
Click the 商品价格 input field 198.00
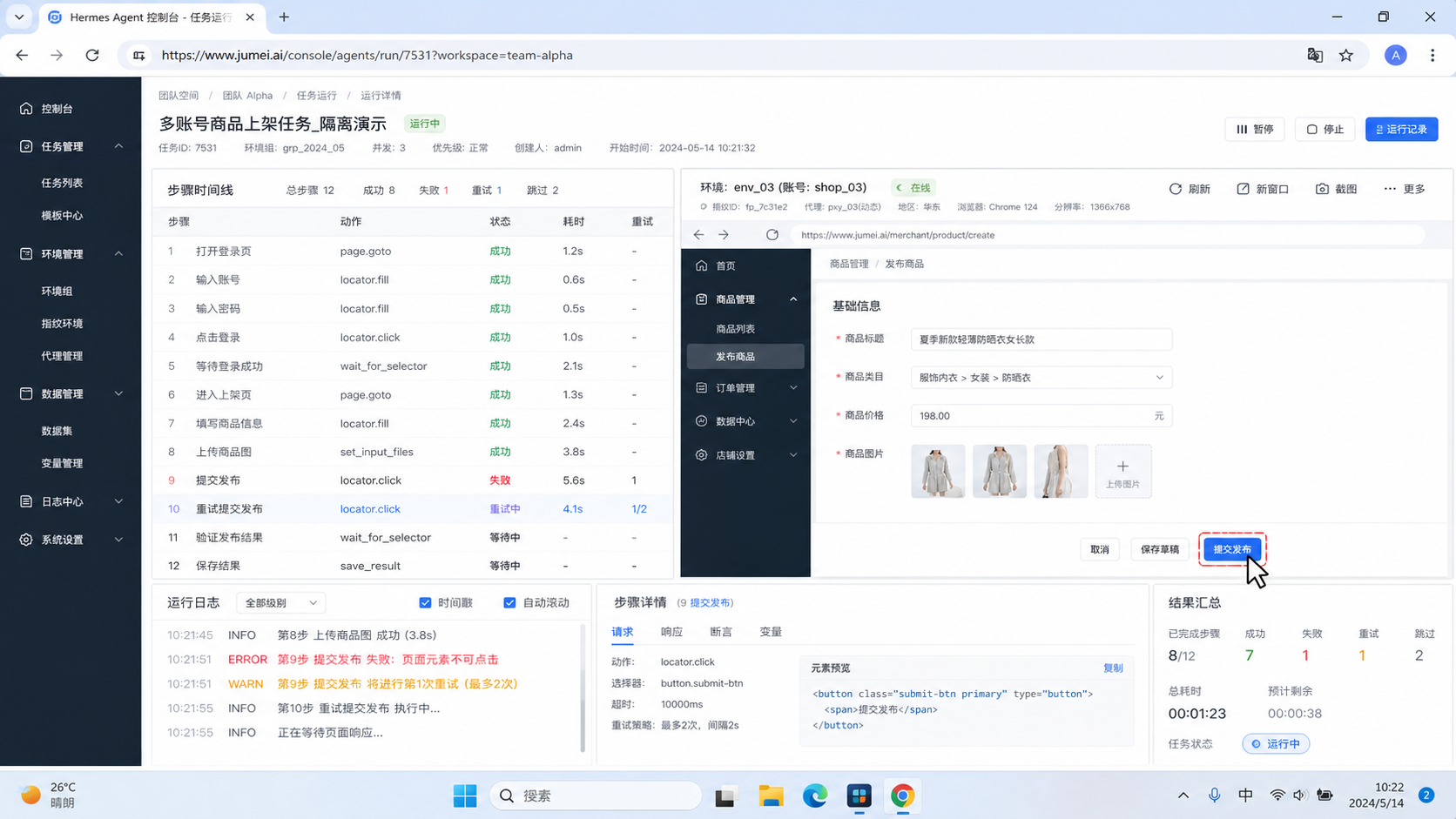pos(1041,416)
